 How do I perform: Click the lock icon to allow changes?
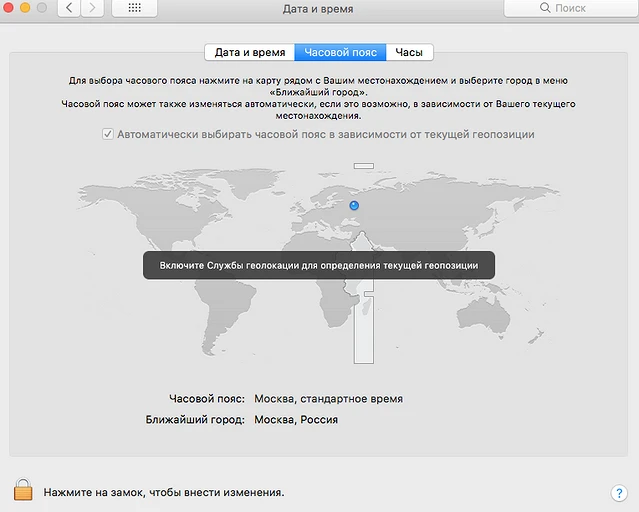click(22, 490)
